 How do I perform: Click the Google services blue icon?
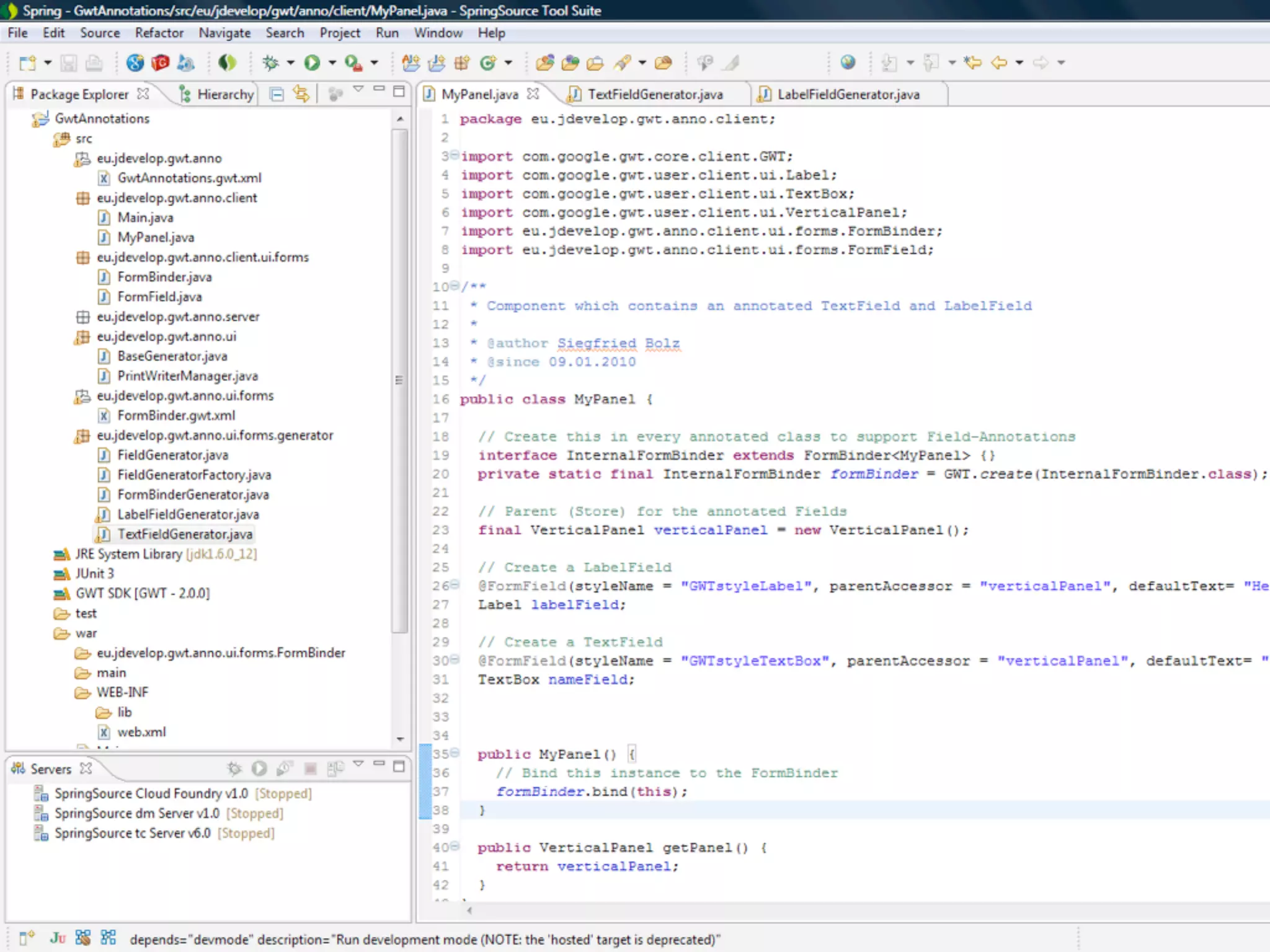(135, 63)
